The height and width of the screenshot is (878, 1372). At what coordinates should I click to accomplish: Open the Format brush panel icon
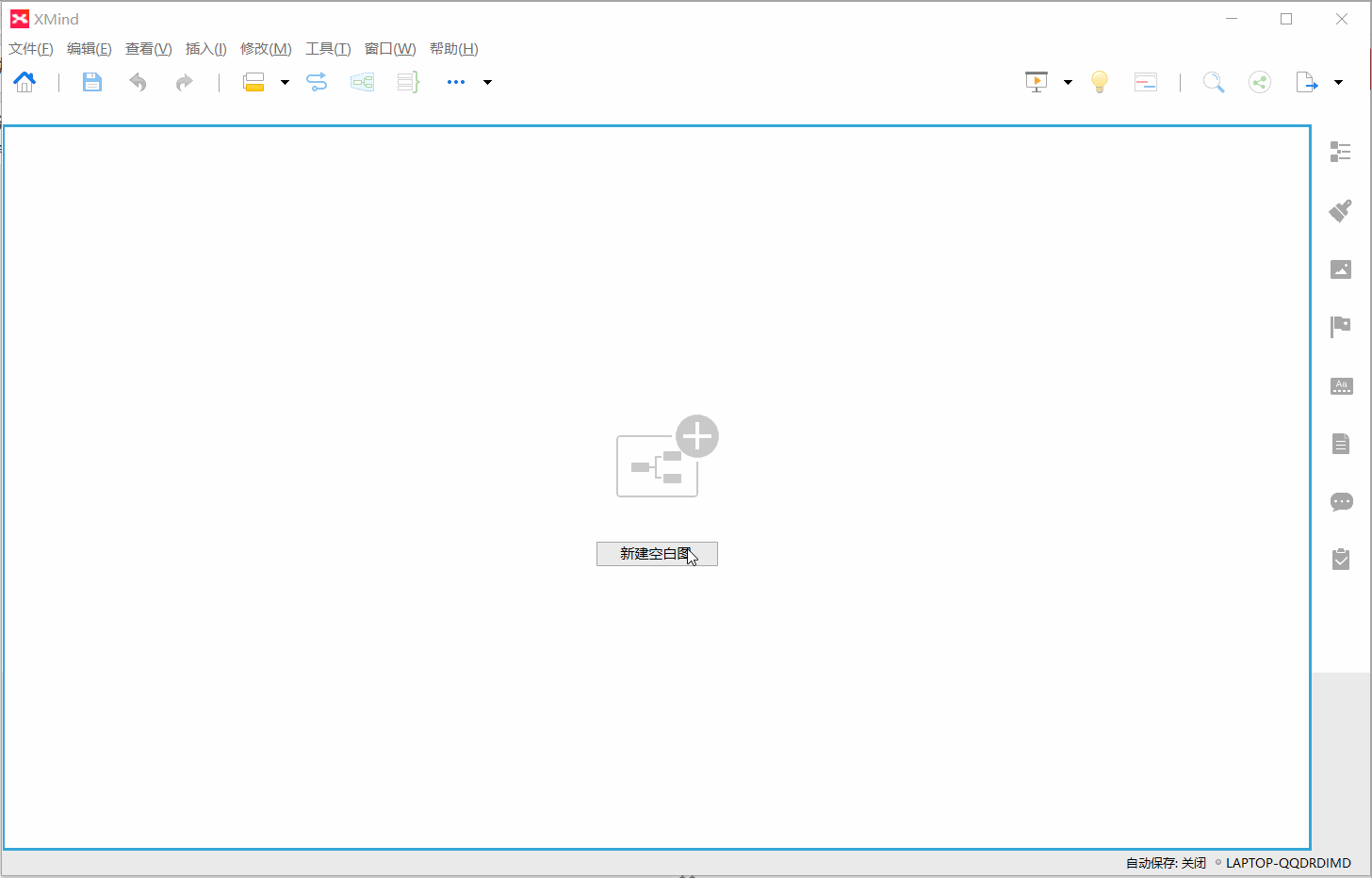click(1341, 210)
